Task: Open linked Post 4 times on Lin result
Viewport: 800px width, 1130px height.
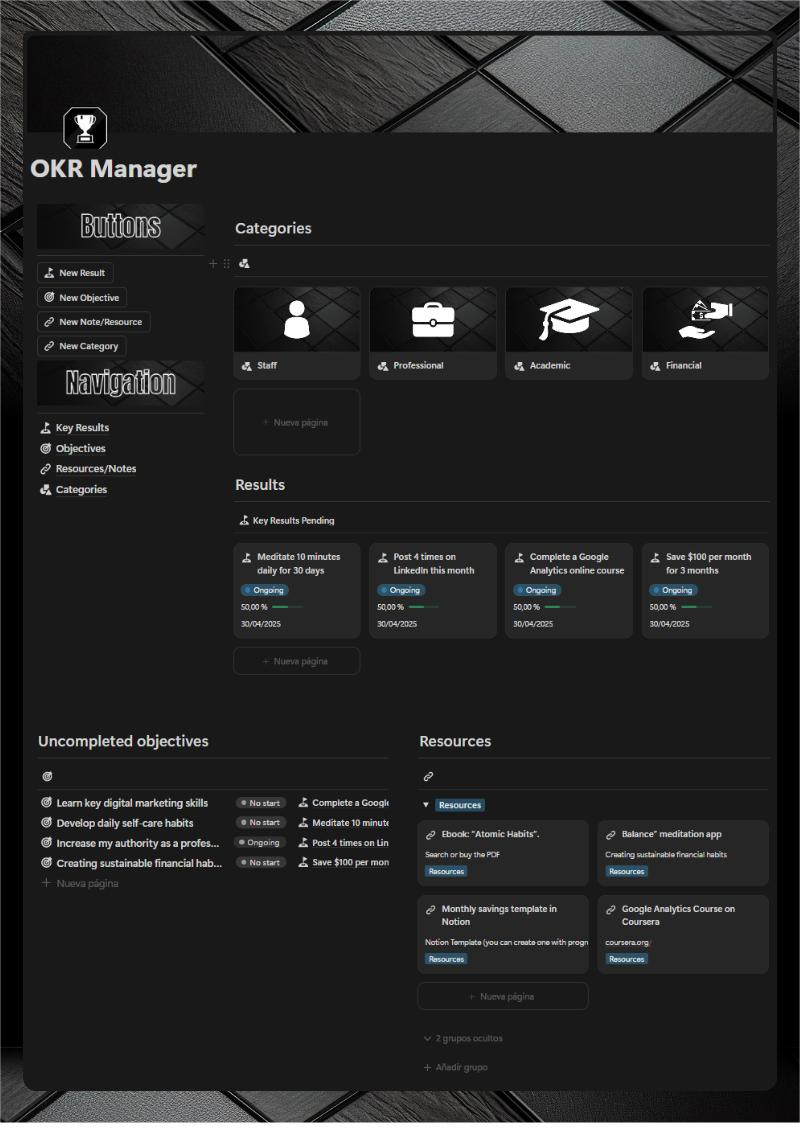Action: point(344,842)
